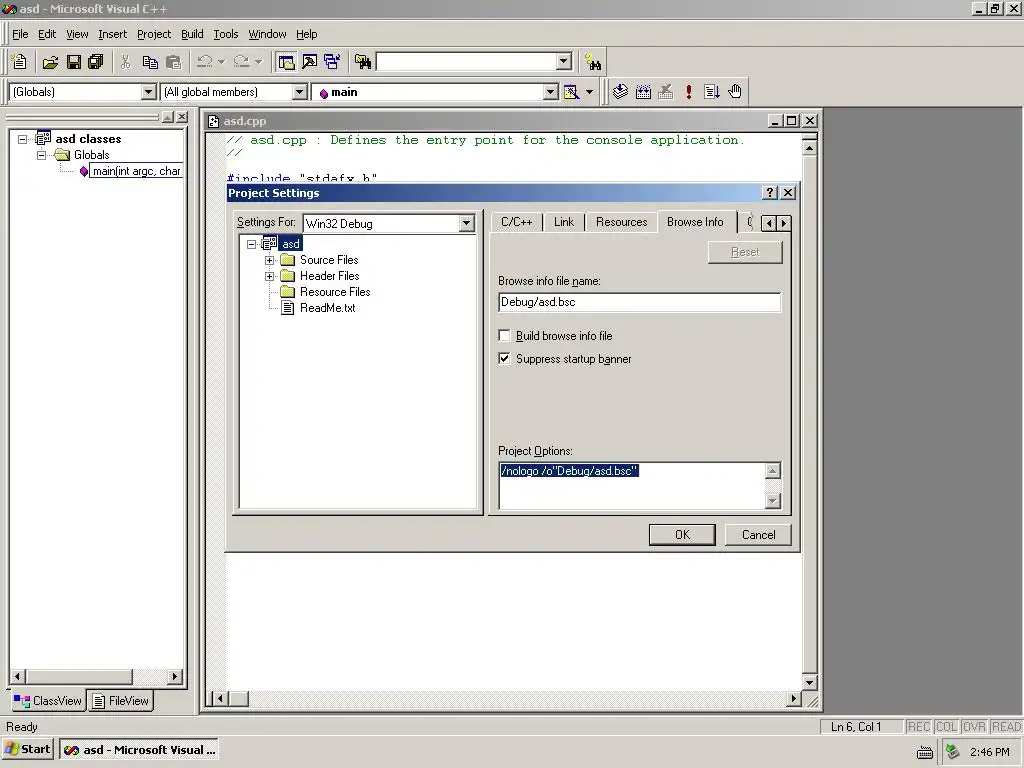Viewport: 1024px width, 768px height.
Task: Click the Execute Program exclamation icon
Action: point(688,92)
